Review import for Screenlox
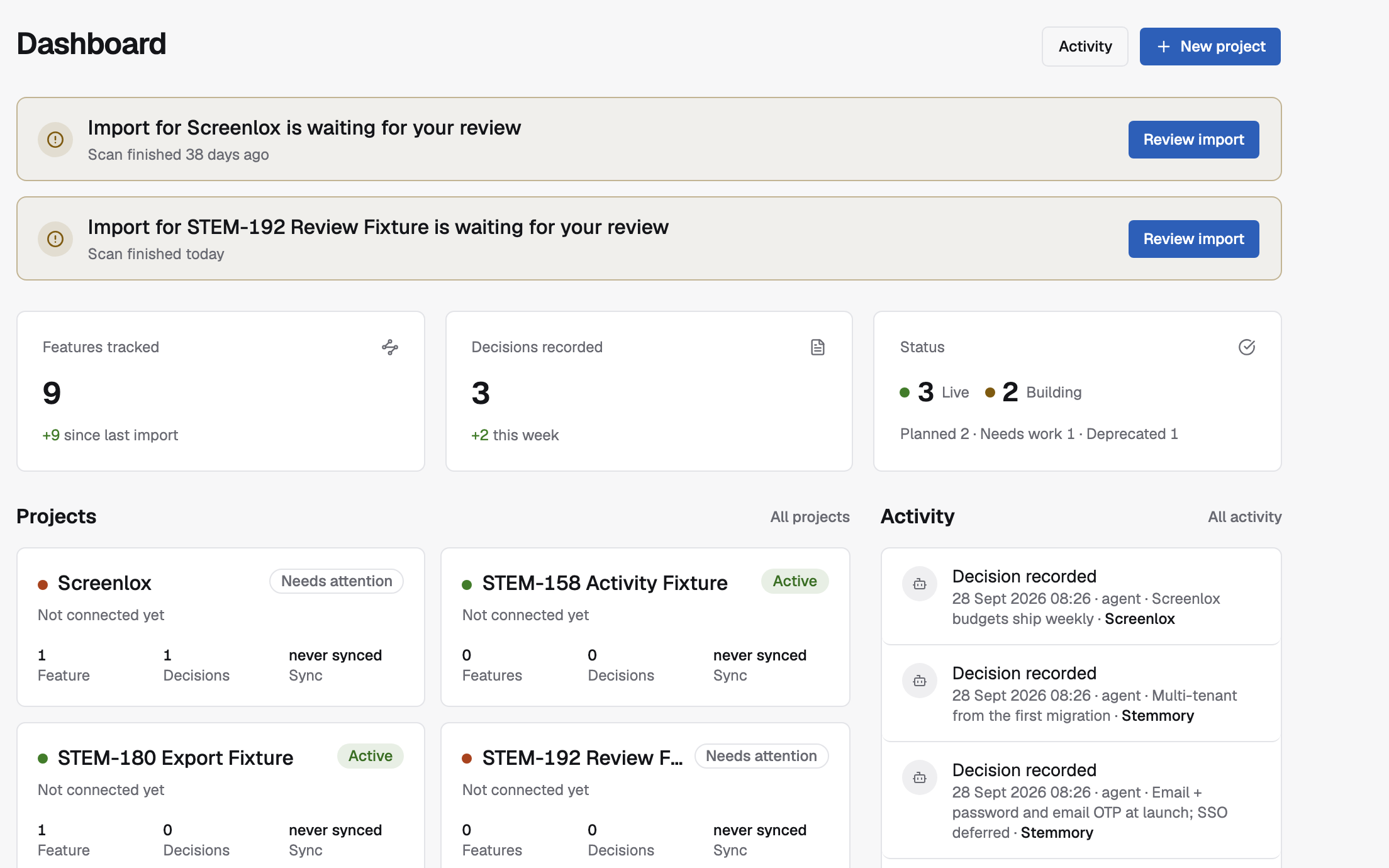 pos(1194,140)
